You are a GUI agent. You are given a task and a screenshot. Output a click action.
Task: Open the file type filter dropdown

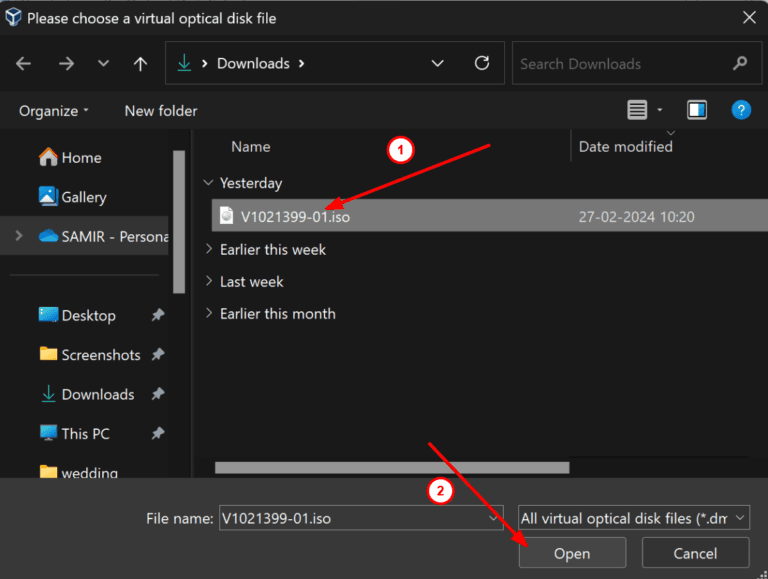coord(633,518)
